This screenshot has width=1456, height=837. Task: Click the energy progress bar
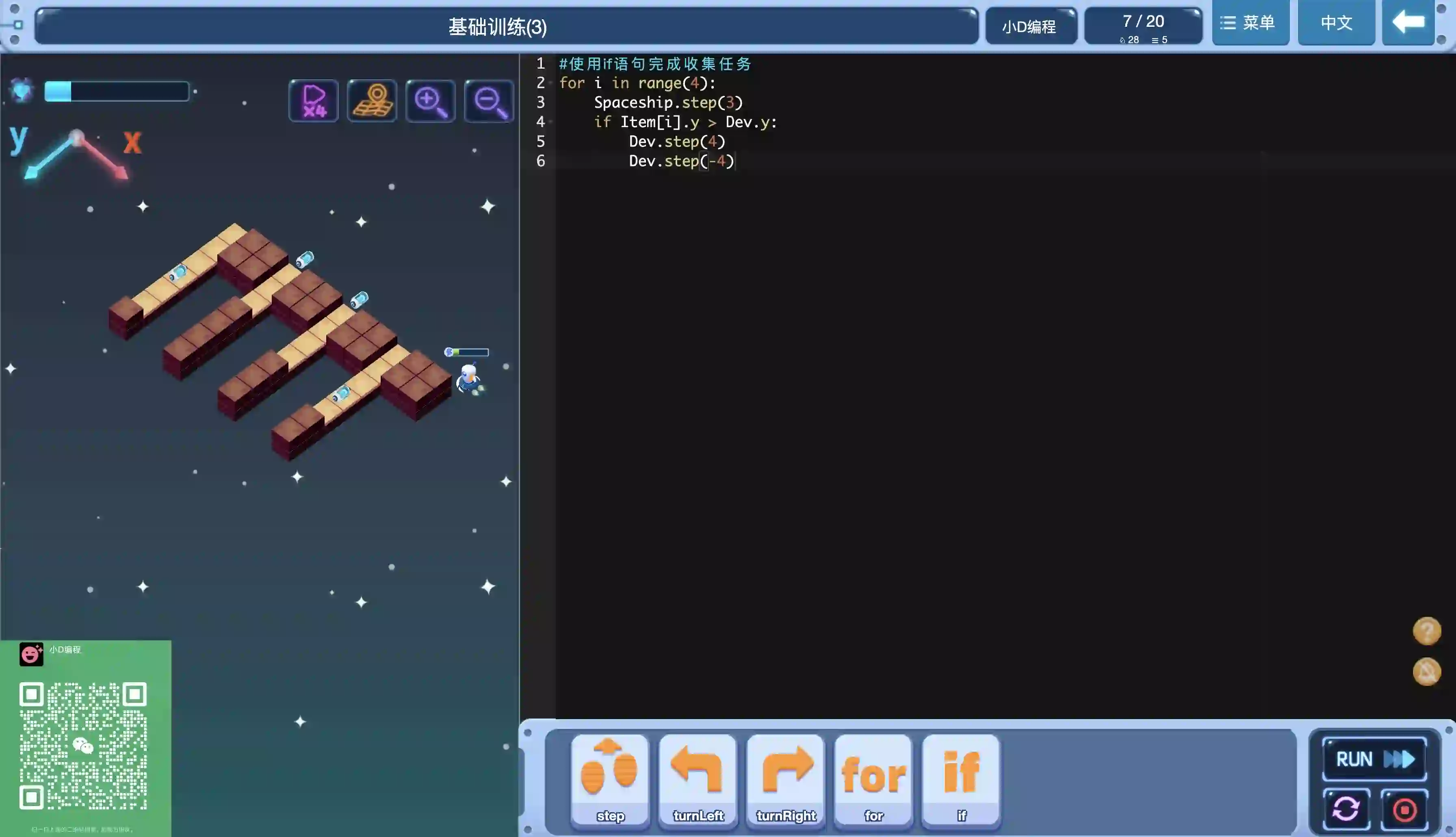(x=117, y=91)
